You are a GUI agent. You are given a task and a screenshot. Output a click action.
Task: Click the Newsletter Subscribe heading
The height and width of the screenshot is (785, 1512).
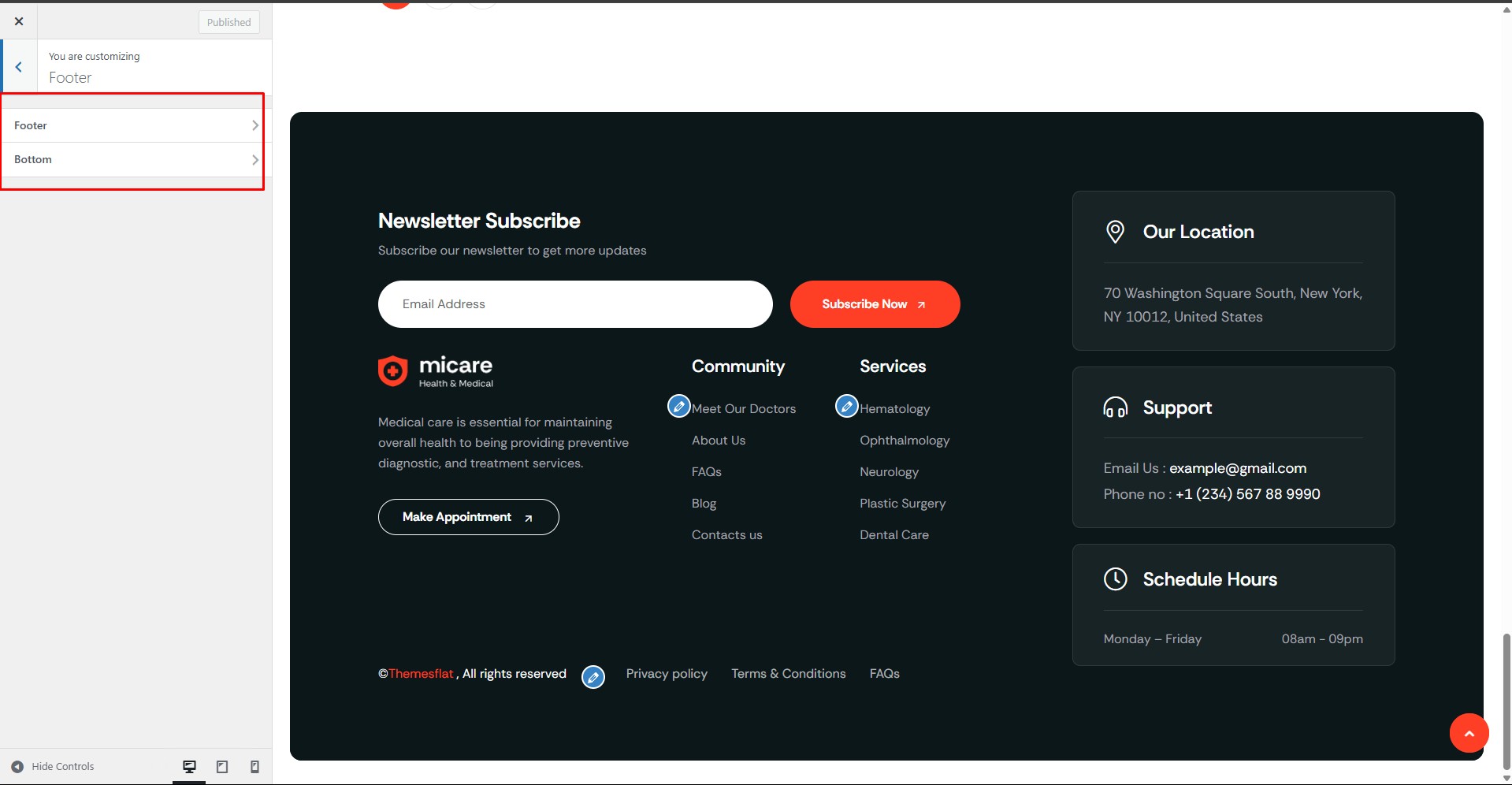tap(479, 221)
